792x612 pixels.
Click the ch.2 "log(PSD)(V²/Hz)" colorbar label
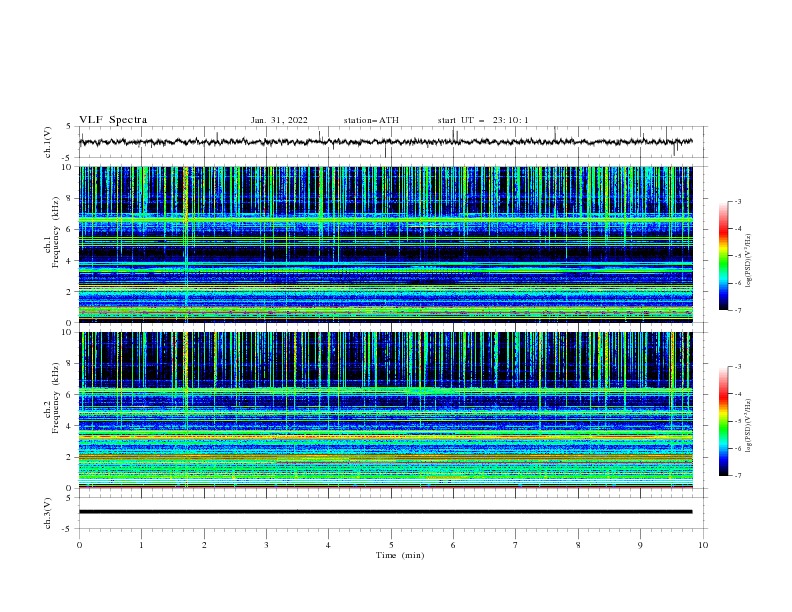pos(749,426)
